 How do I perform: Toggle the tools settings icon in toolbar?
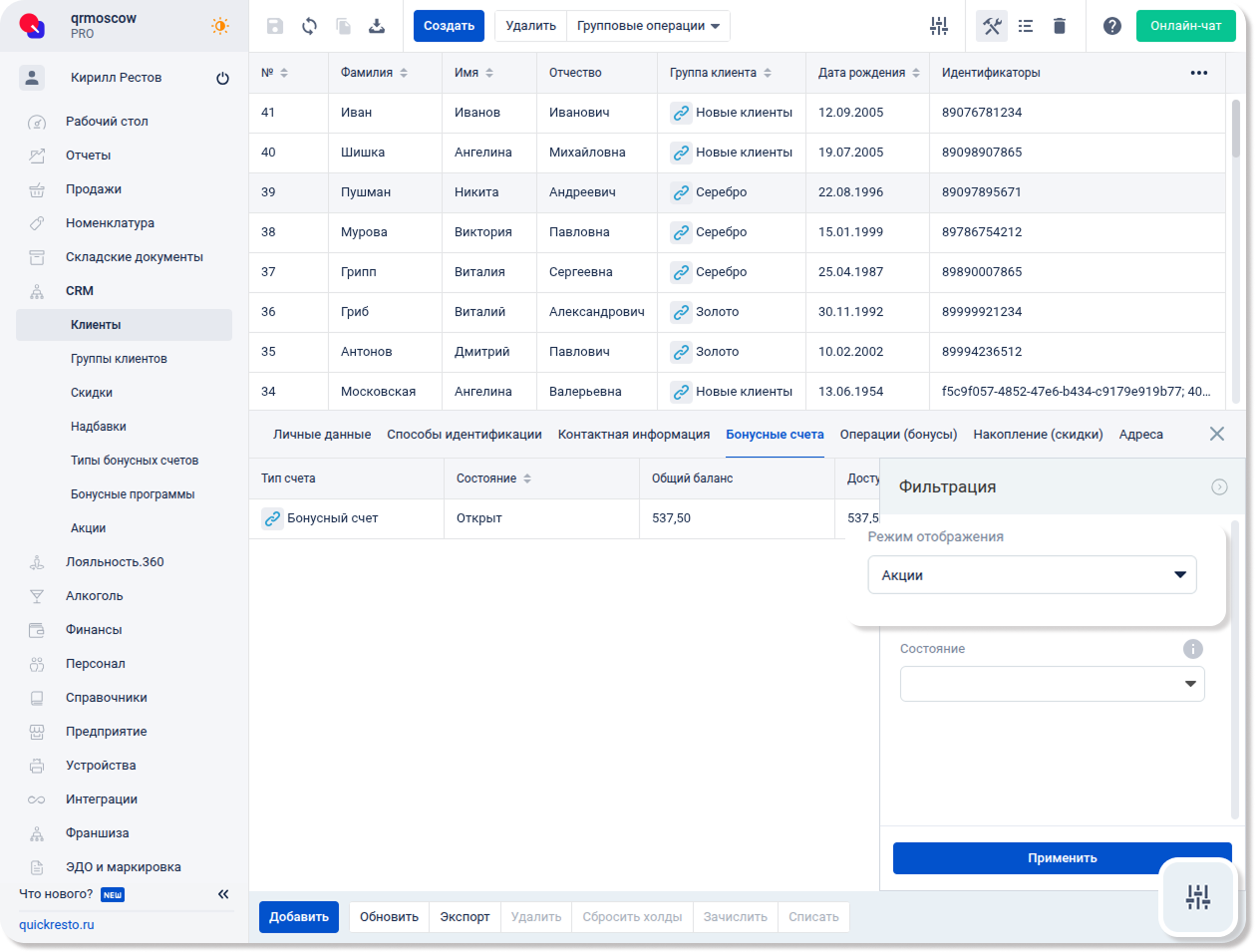click(x=992, y=26)
